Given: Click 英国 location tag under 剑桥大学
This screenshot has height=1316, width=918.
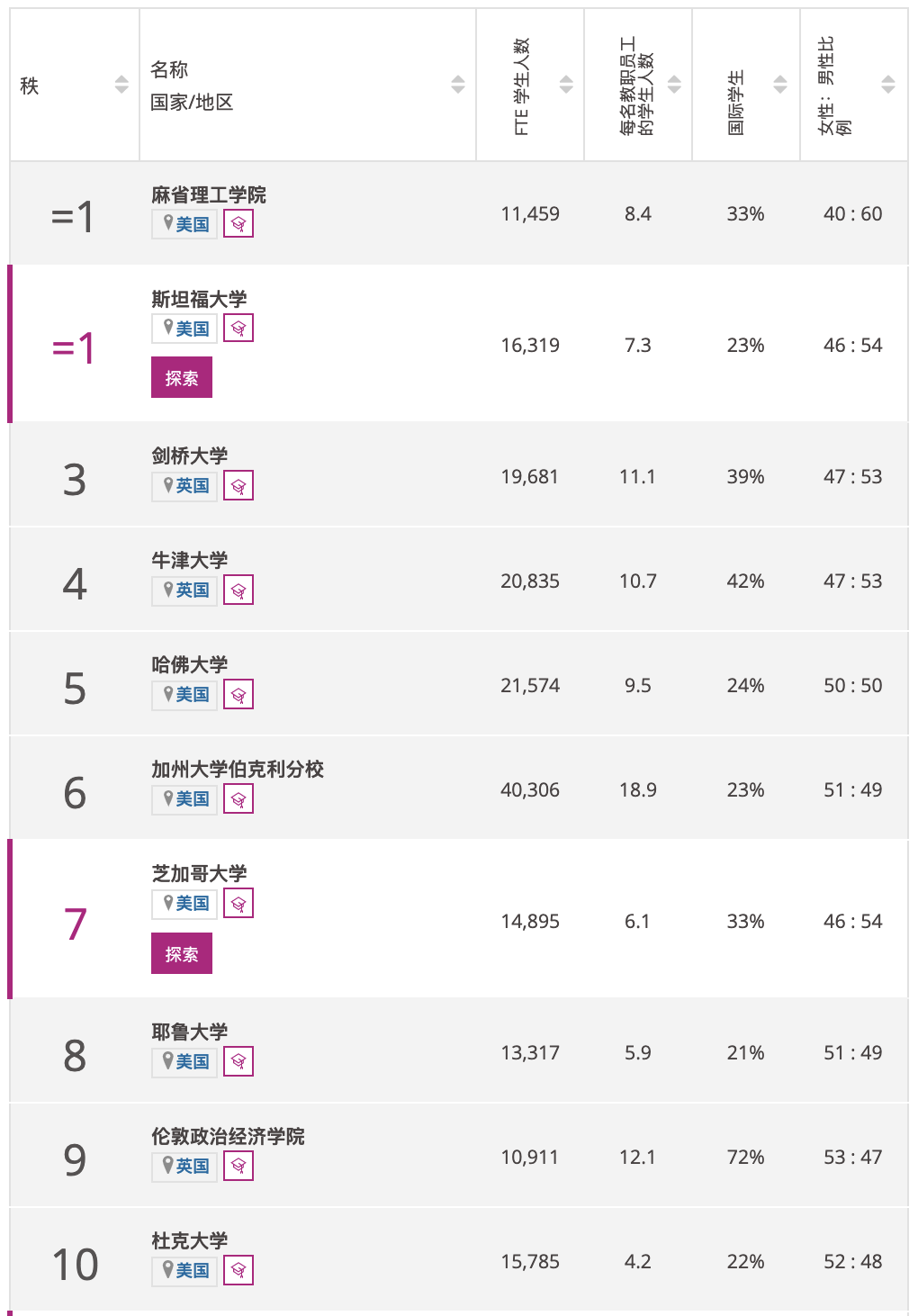Looking at the screenshot, I should (184, 485).
